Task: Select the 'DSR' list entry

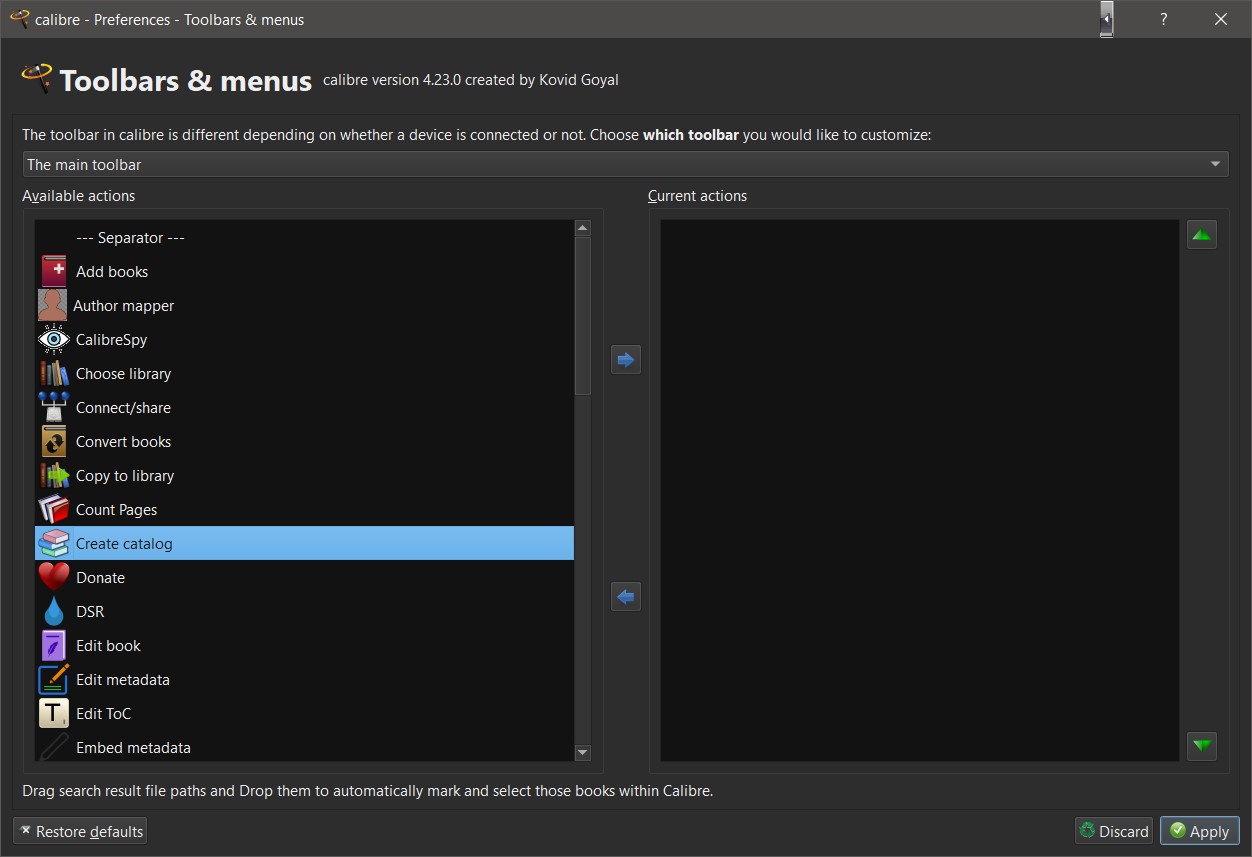Action: [304, 611]
